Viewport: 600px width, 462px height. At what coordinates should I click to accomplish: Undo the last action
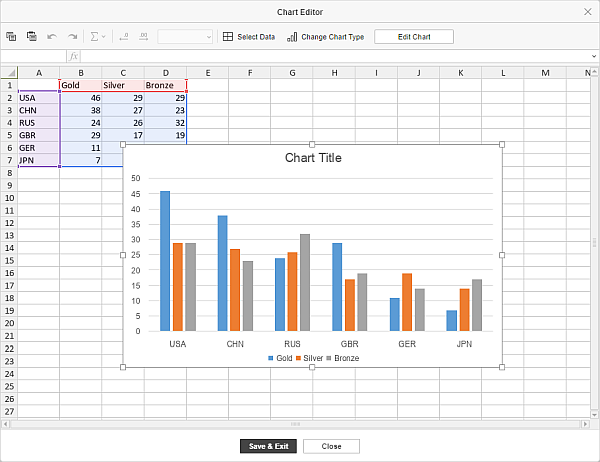(x=52, y=36)
